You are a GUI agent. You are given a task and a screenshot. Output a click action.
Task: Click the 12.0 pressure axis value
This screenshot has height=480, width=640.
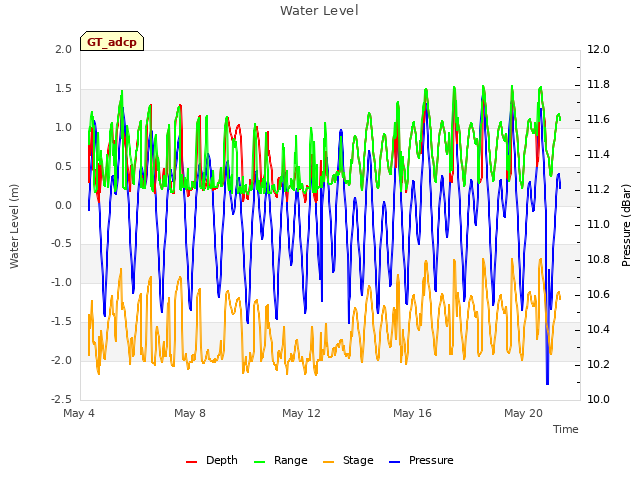(598, 49)
